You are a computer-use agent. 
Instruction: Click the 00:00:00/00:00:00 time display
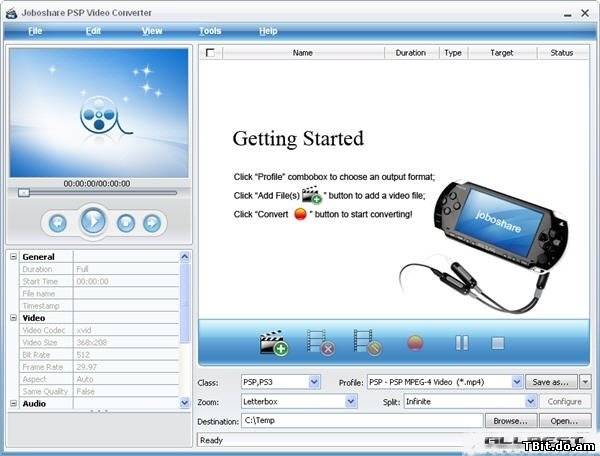coord(97,184)
